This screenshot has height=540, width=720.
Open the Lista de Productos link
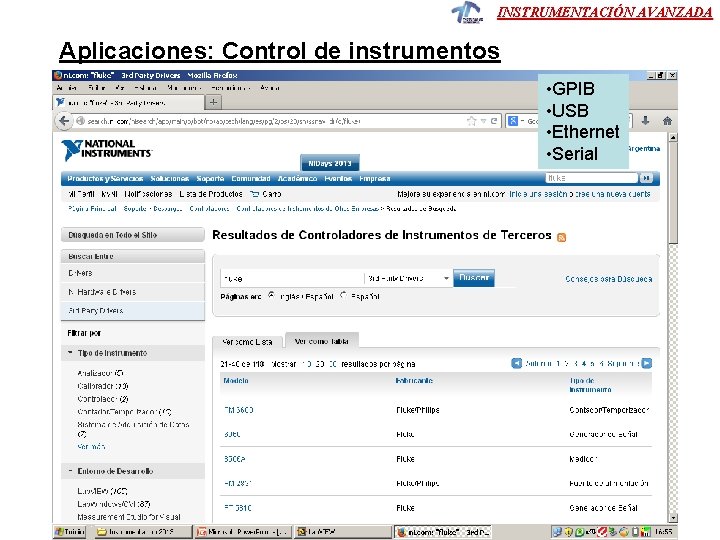tap(211, 194)
